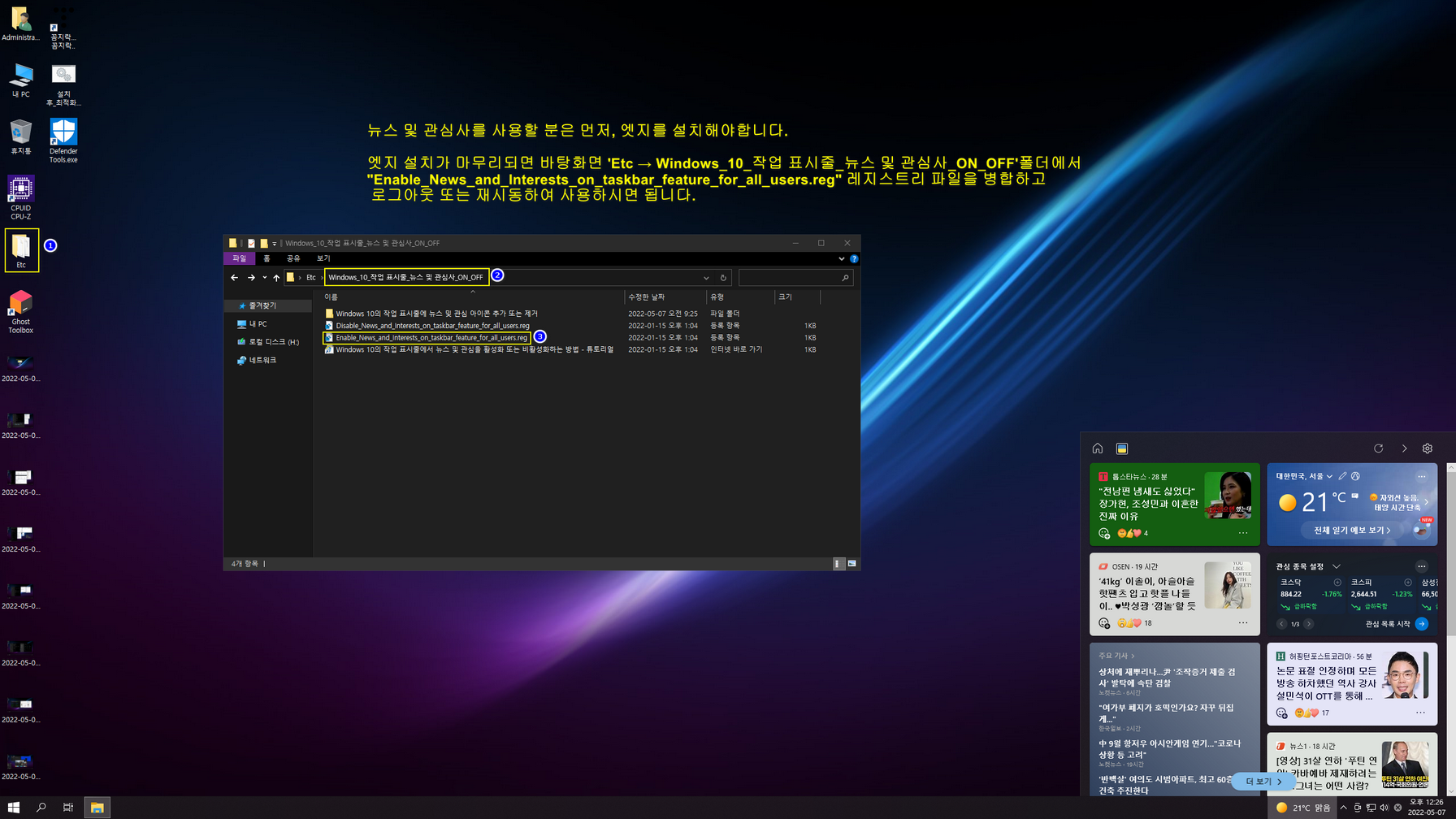Screen dimensions: 1456x819
Task: Select the Etc desktop folder icon
Action: [21, 250]
